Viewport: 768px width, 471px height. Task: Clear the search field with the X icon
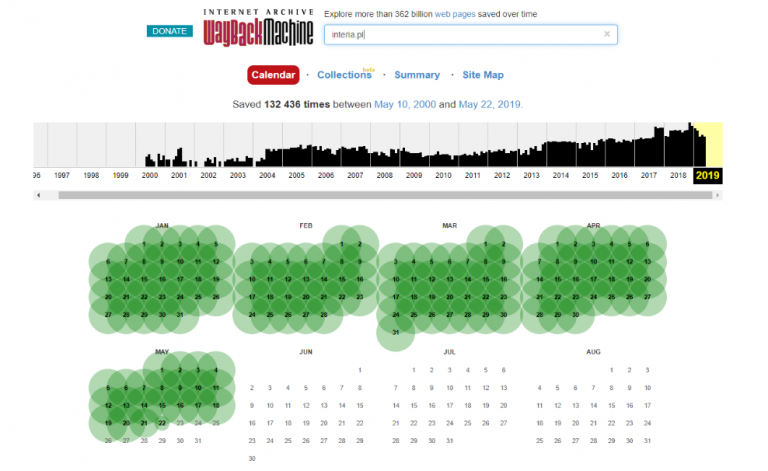(x=606, y=34)
